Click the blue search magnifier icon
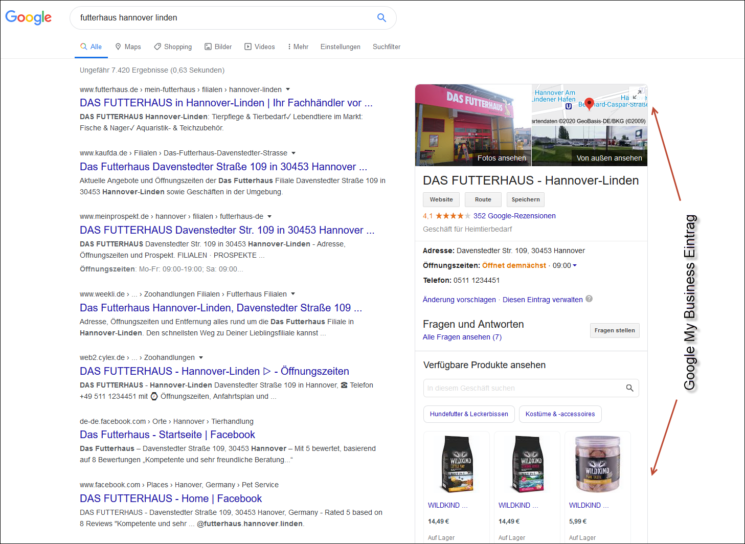The height and width of the screenshot is (544, 745). [x=382, y=18]
